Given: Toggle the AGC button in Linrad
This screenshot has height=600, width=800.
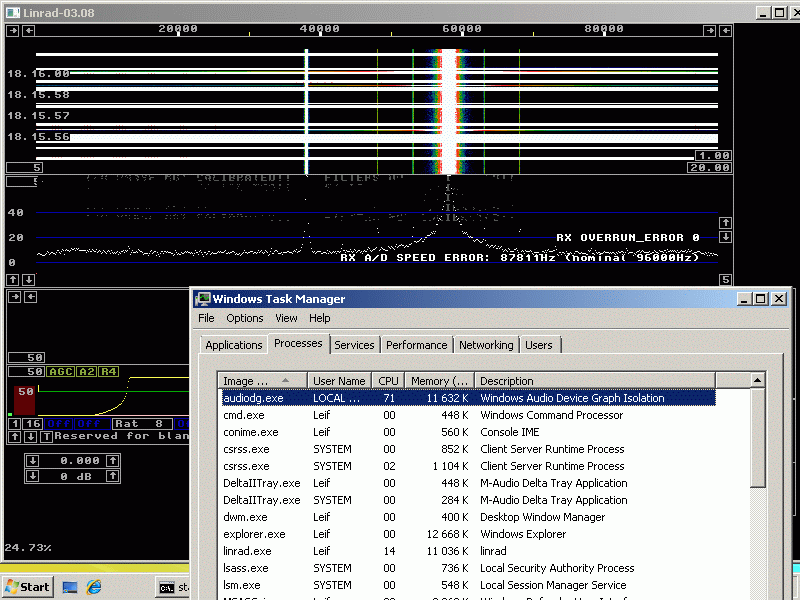Looking at the screenshot, I should click(60, 371).
